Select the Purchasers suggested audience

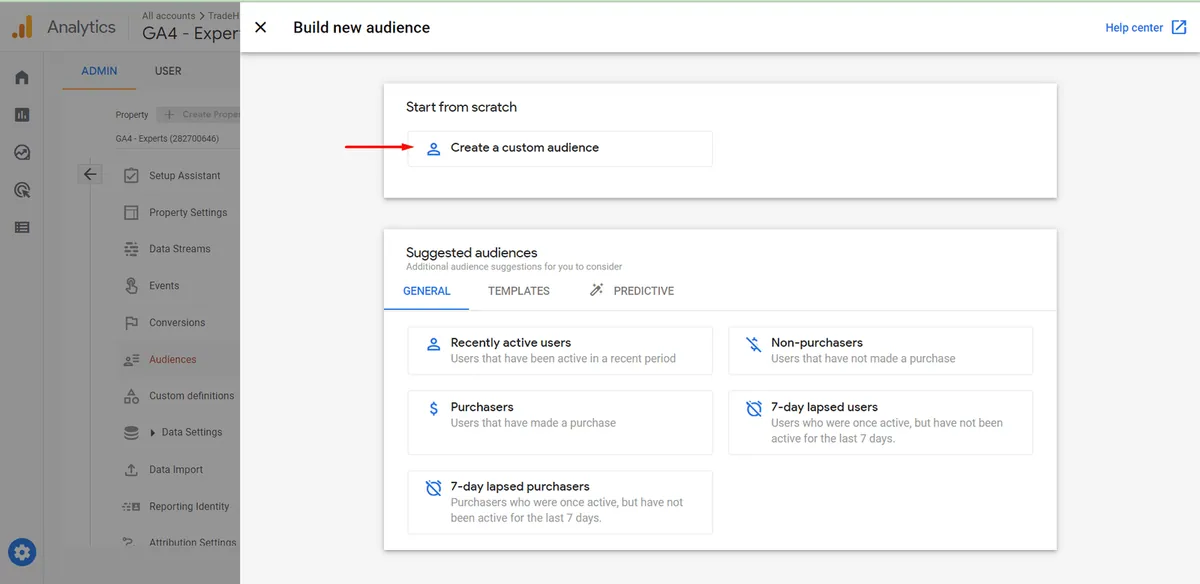[560, 422]
